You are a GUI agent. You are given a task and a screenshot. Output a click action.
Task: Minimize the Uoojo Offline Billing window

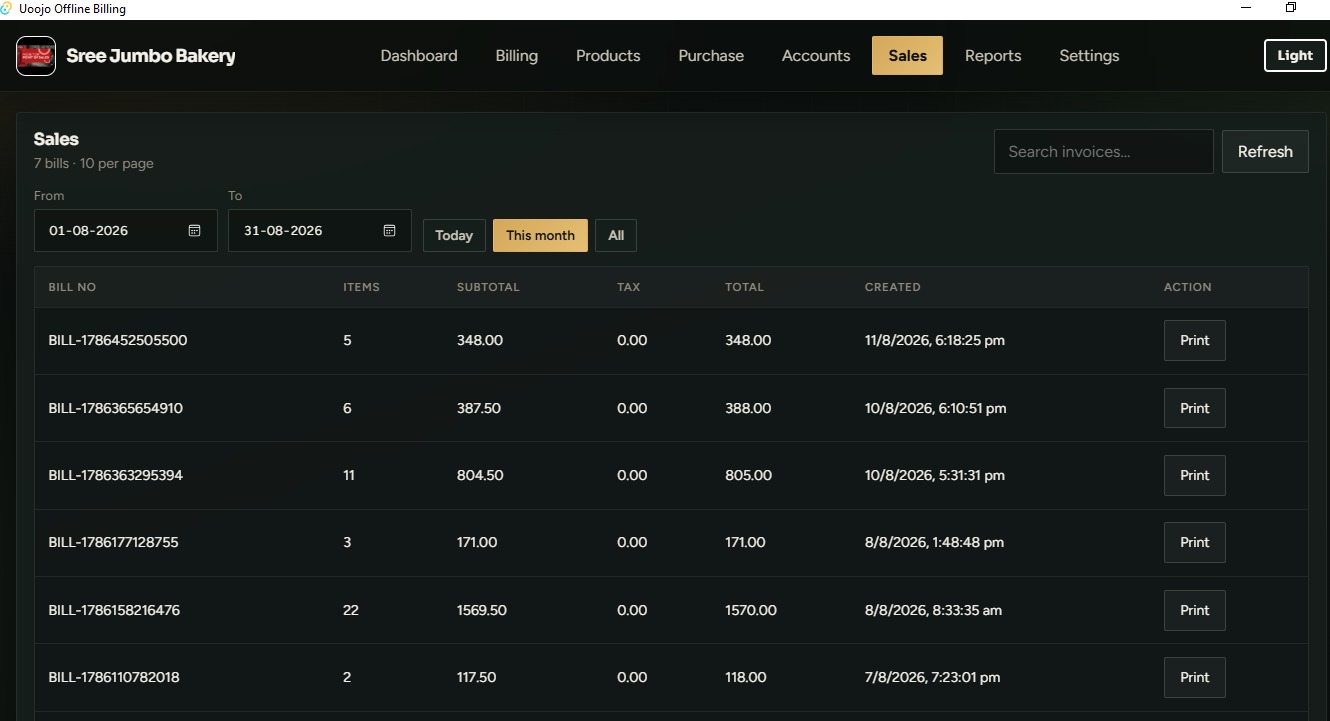(1246, 8)
